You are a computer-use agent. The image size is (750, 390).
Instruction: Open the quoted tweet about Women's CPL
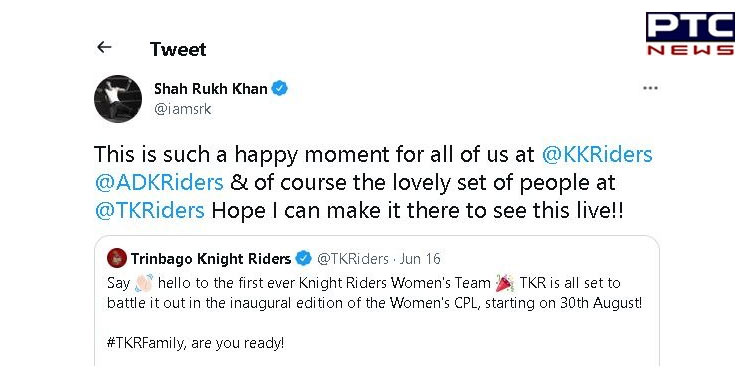pos(377,301)
